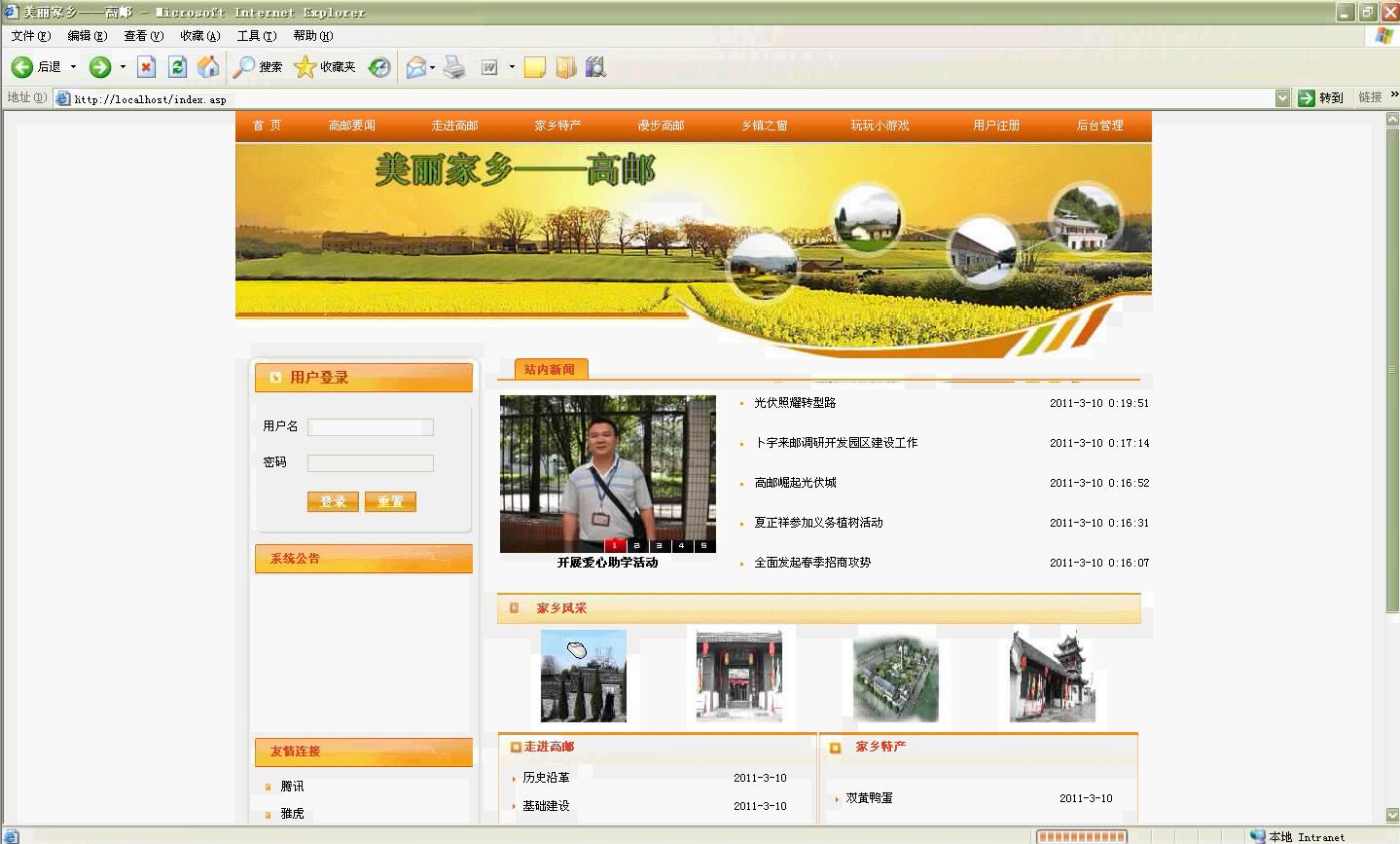
Task: Open the 雅虎 friendly link
Action: click(x=292, y=814)
